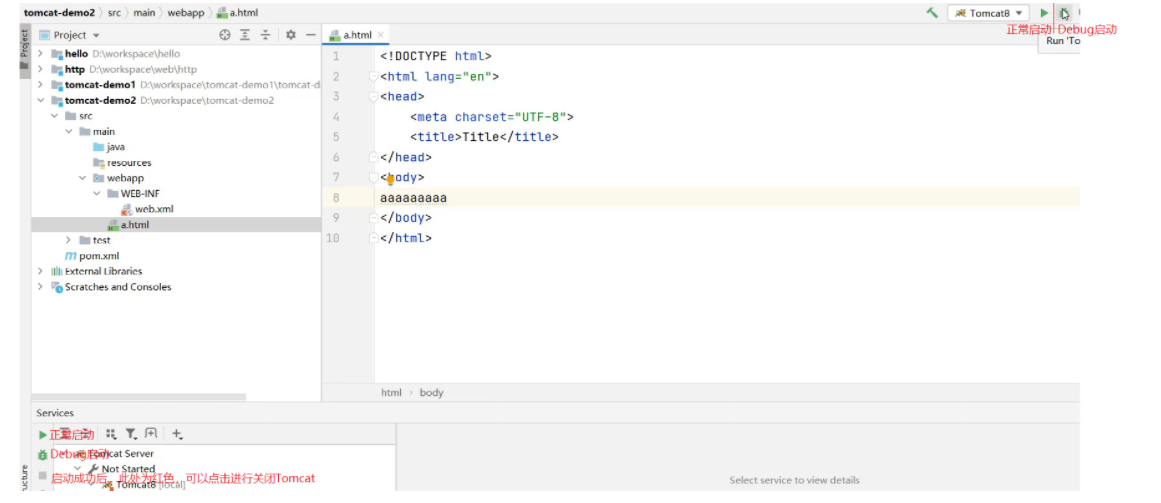Collapse the tomcat-demo2 project node
1161x503 pixels.
tap(41, 100)
